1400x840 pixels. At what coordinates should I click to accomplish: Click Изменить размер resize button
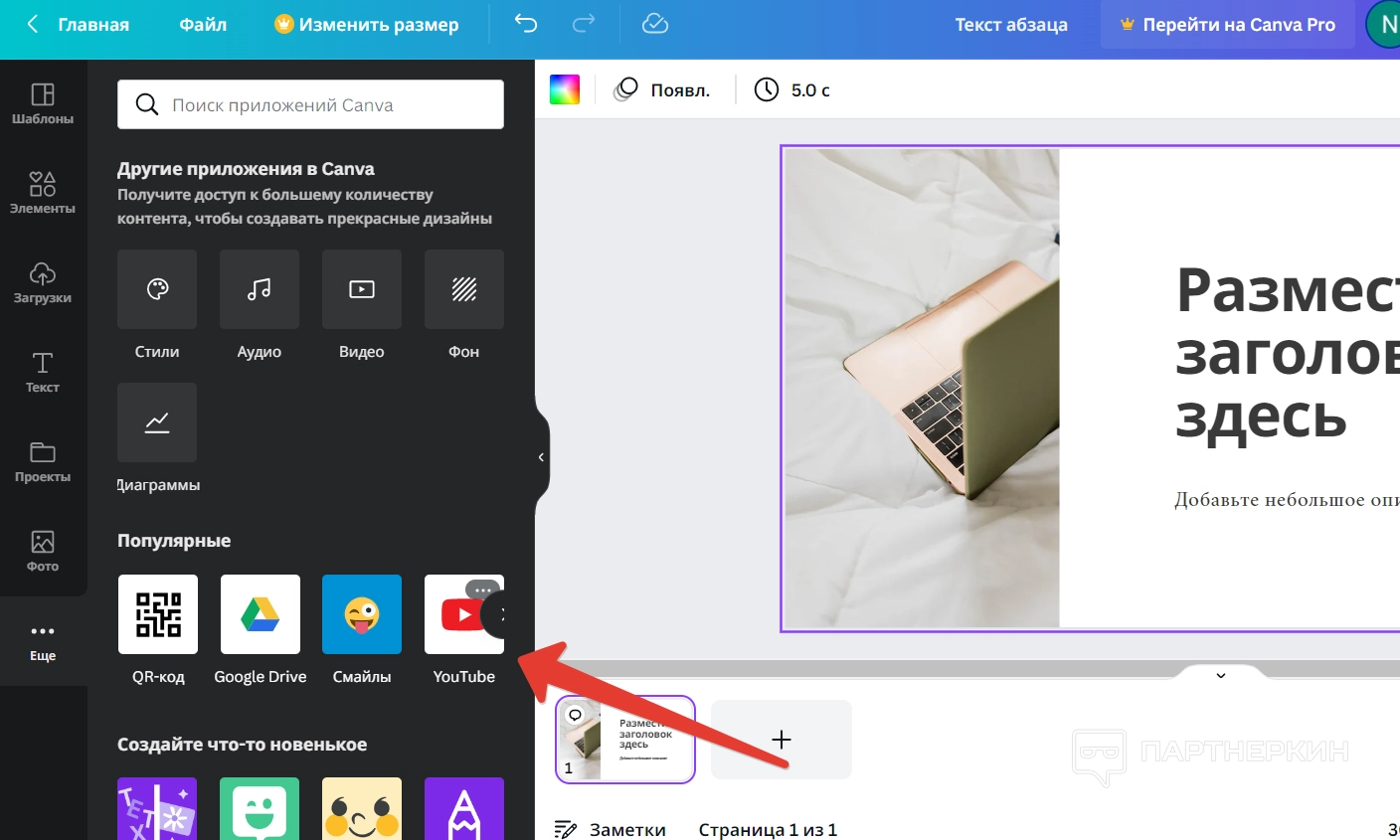[x=367, y=25]
